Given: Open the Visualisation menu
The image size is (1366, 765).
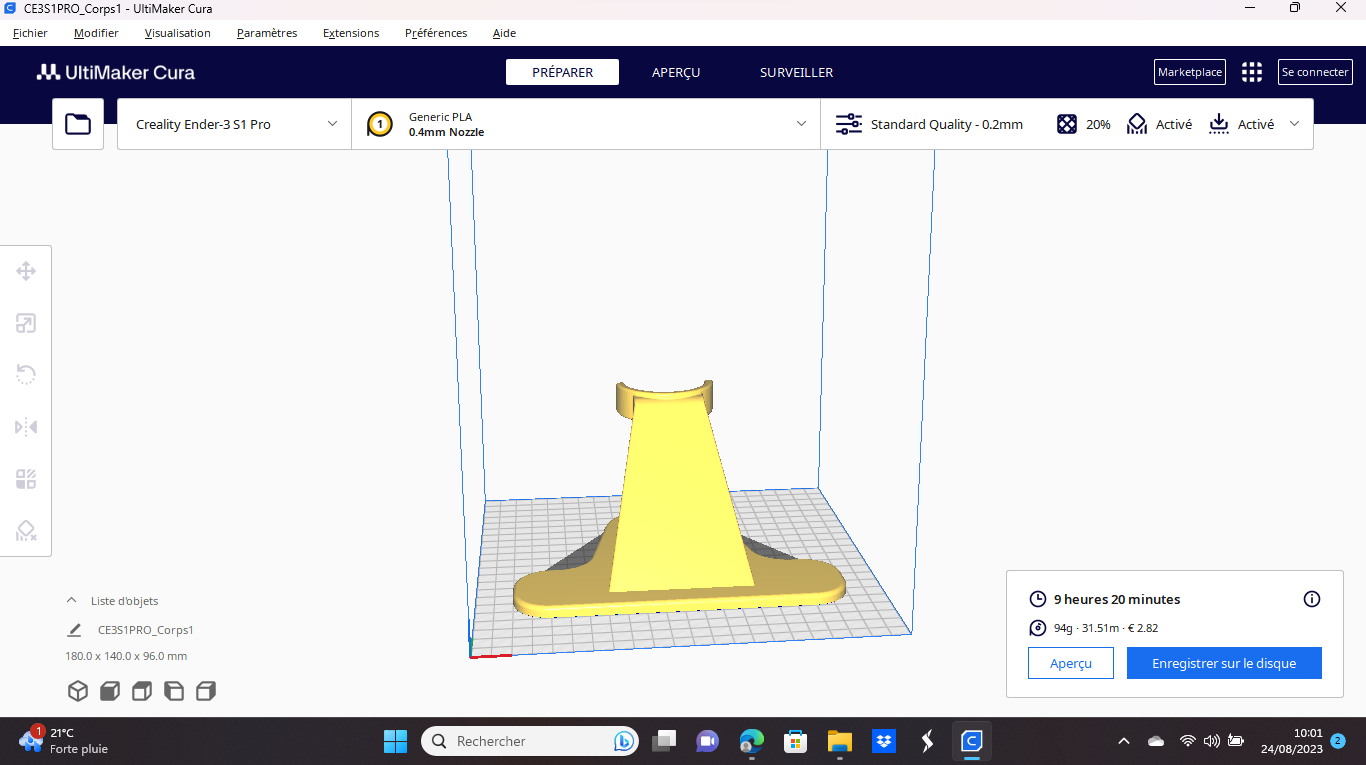Looking at the screenshot, I should coord(178,33).
